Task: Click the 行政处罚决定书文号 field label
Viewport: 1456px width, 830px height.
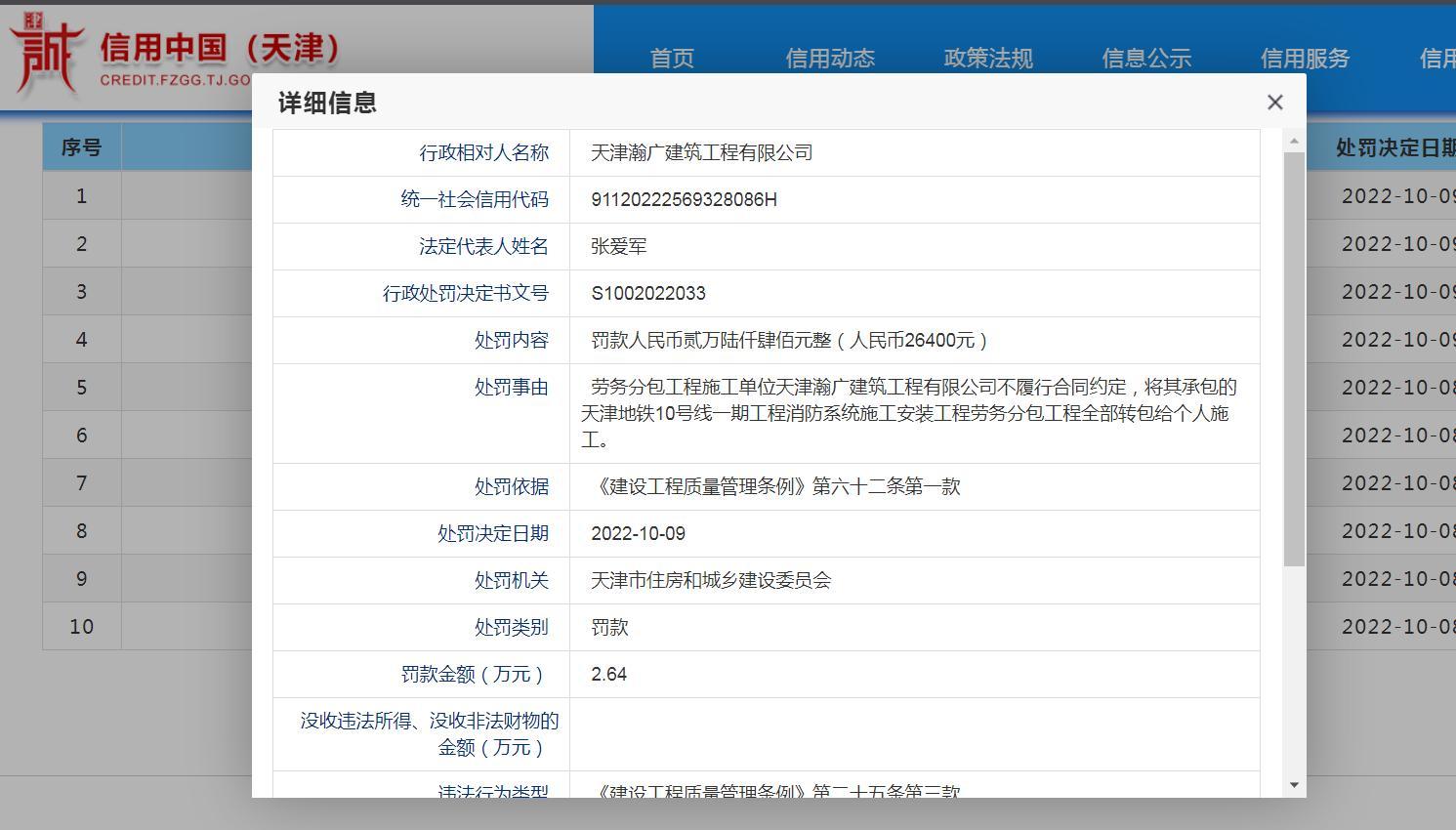Action: point(466,293)
